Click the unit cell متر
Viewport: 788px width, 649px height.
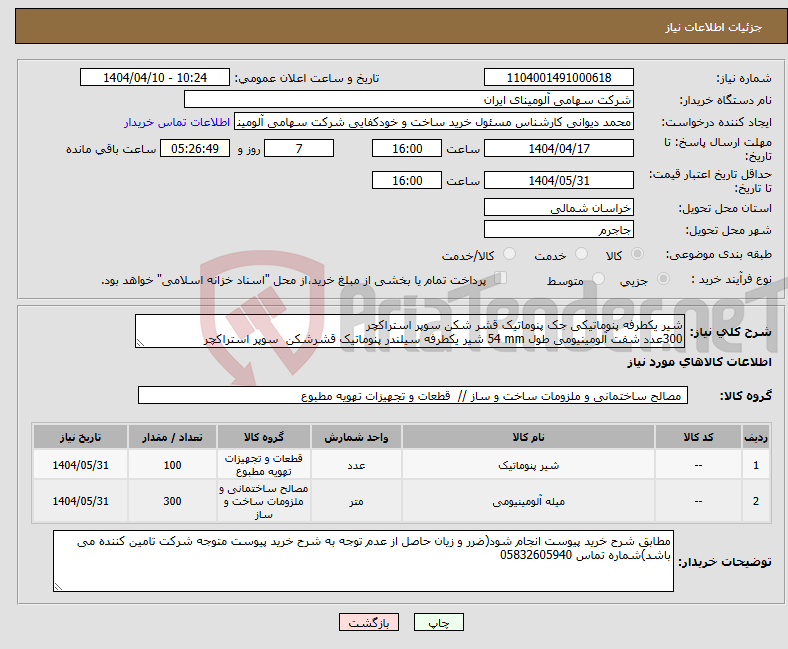click(356, 501)
